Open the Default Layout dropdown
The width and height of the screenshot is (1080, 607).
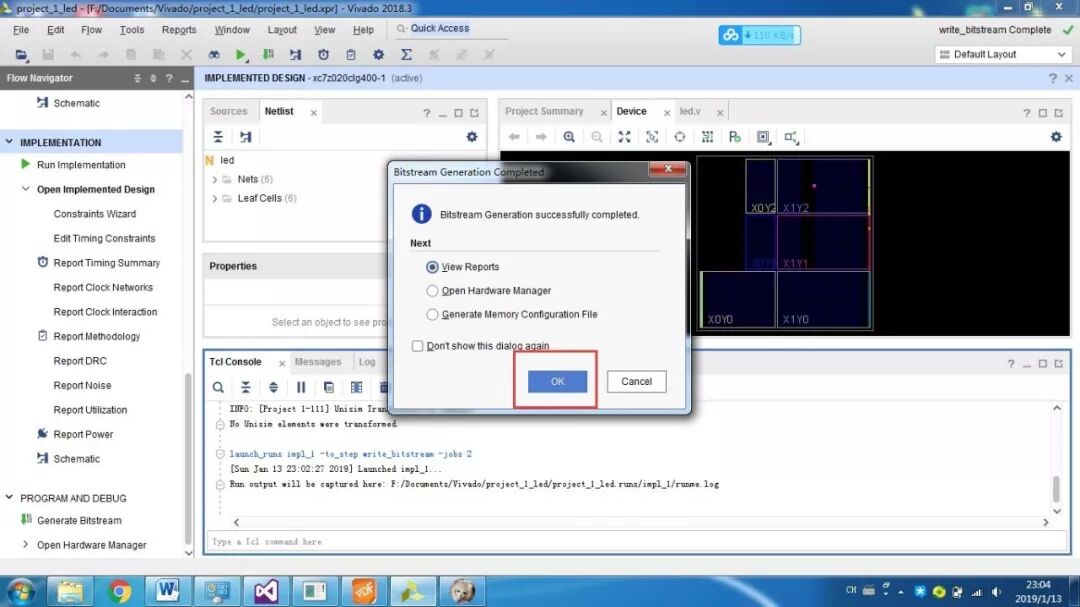(1003, 54)
